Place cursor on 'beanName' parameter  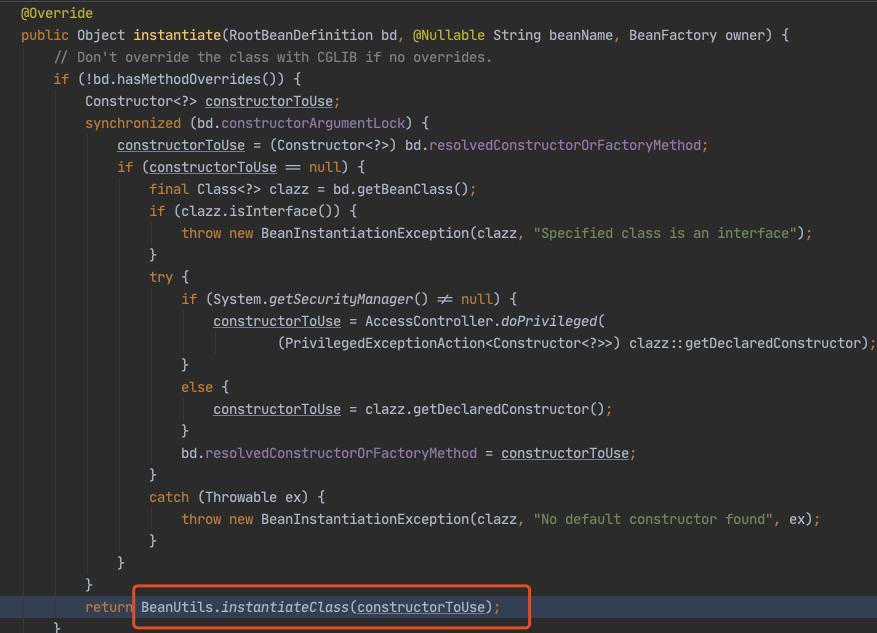pyautogui.click(x=581, y=35)
